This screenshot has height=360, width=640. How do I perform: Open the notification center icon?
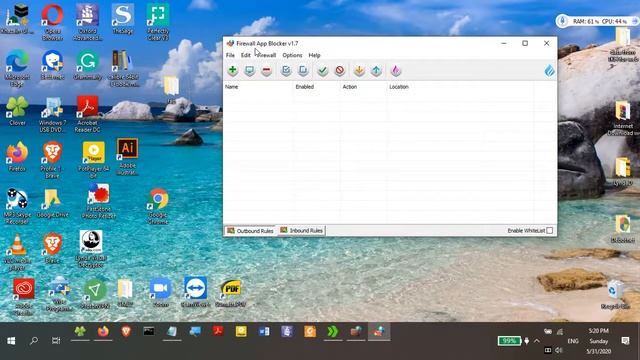click(625, 340)
